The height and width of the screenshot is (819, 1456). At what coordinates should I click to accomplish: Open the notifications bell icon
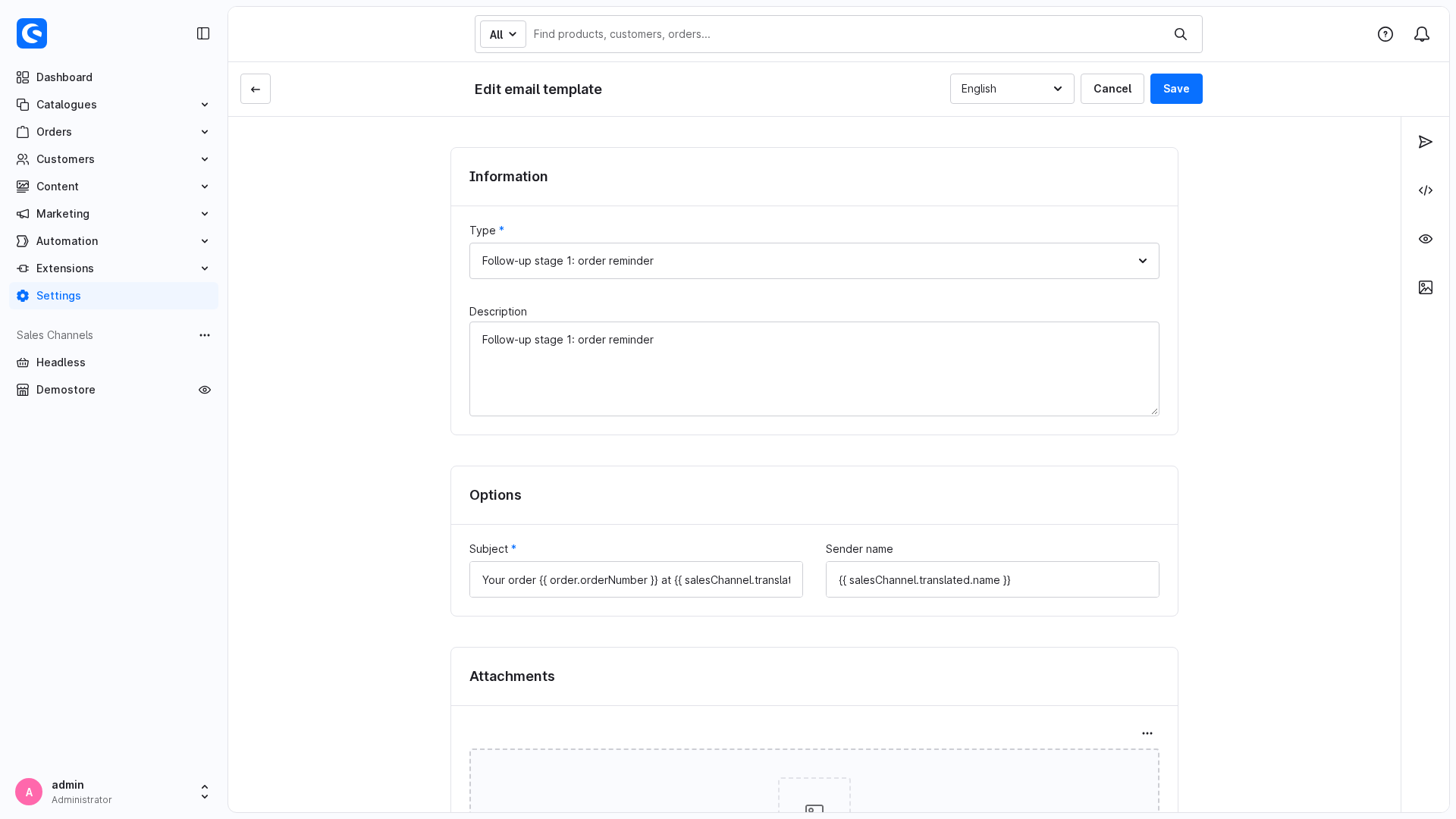pos(1422,34)
